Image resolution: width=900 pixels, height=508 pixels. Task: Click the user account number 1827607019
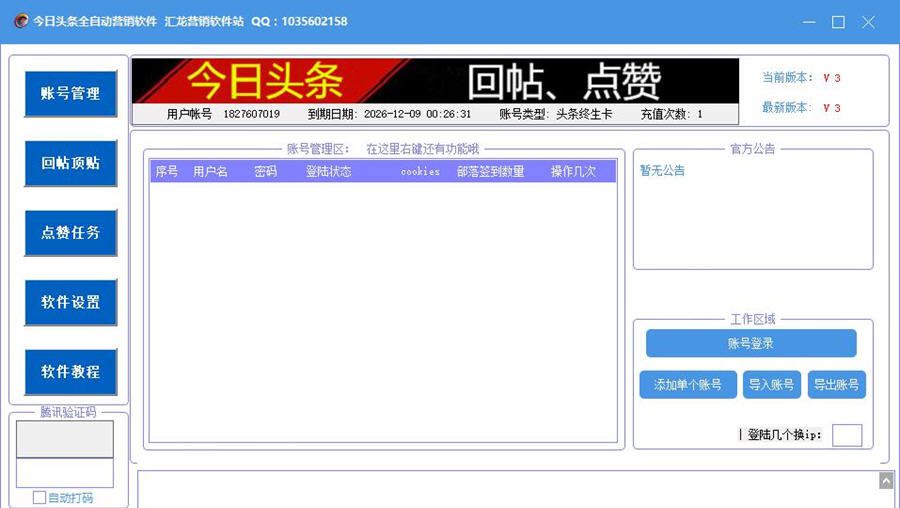[251, 114]
